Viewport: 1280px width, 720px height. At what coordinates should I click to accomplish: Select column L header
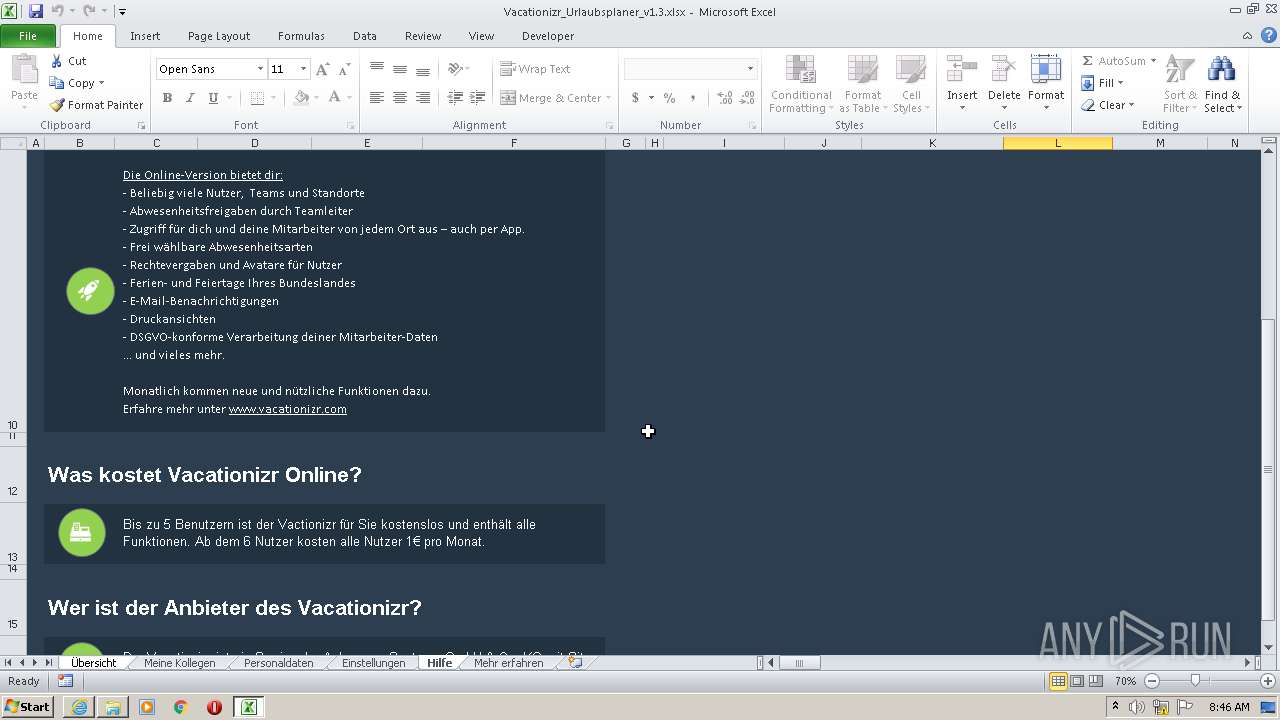pos(1057,143)
